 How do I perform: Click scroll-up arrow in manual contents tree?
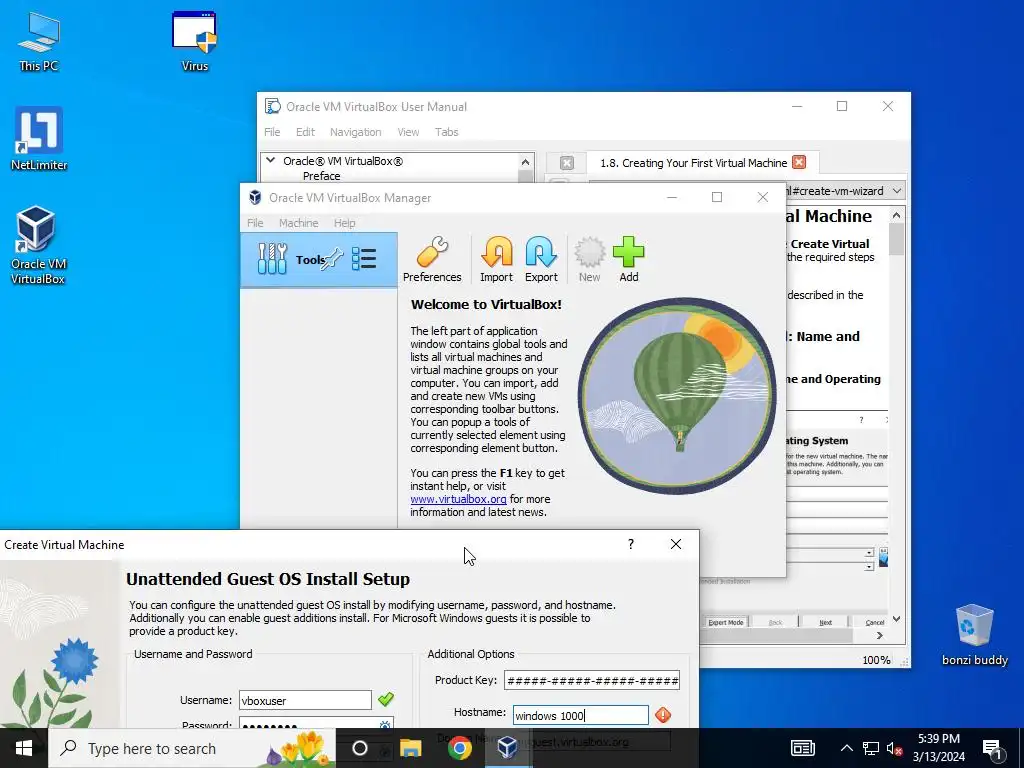(x=526, y=161)
